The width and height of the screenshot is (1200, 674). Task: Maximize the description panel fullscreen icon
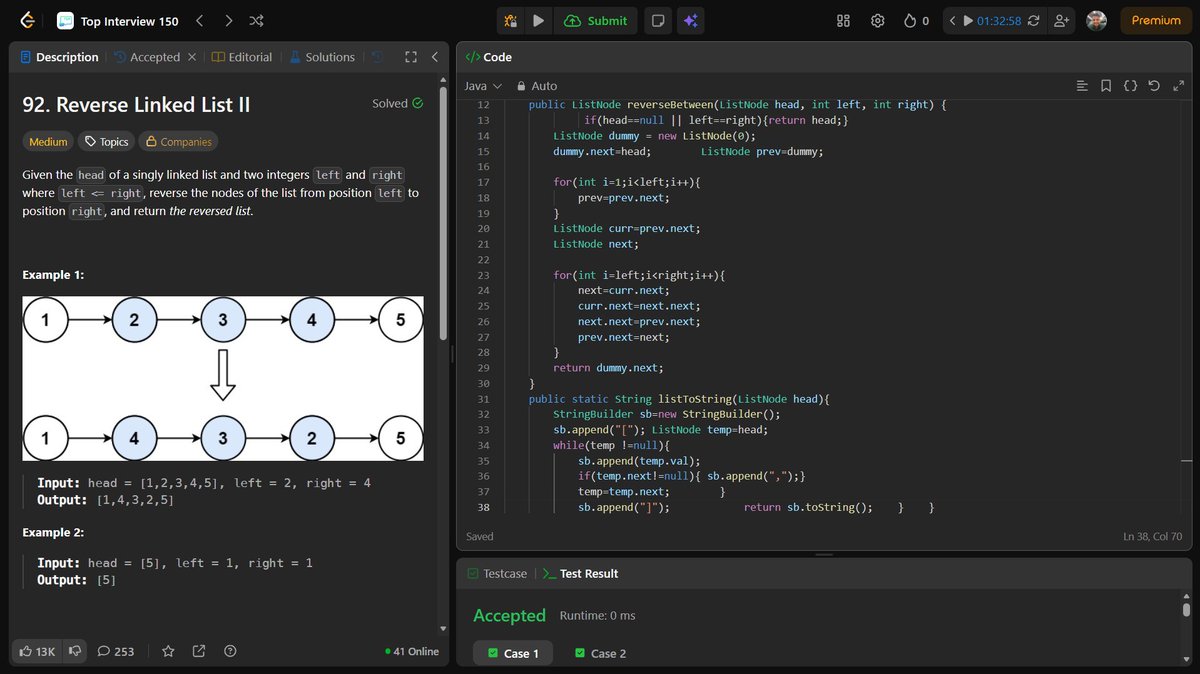click(410, 57)
